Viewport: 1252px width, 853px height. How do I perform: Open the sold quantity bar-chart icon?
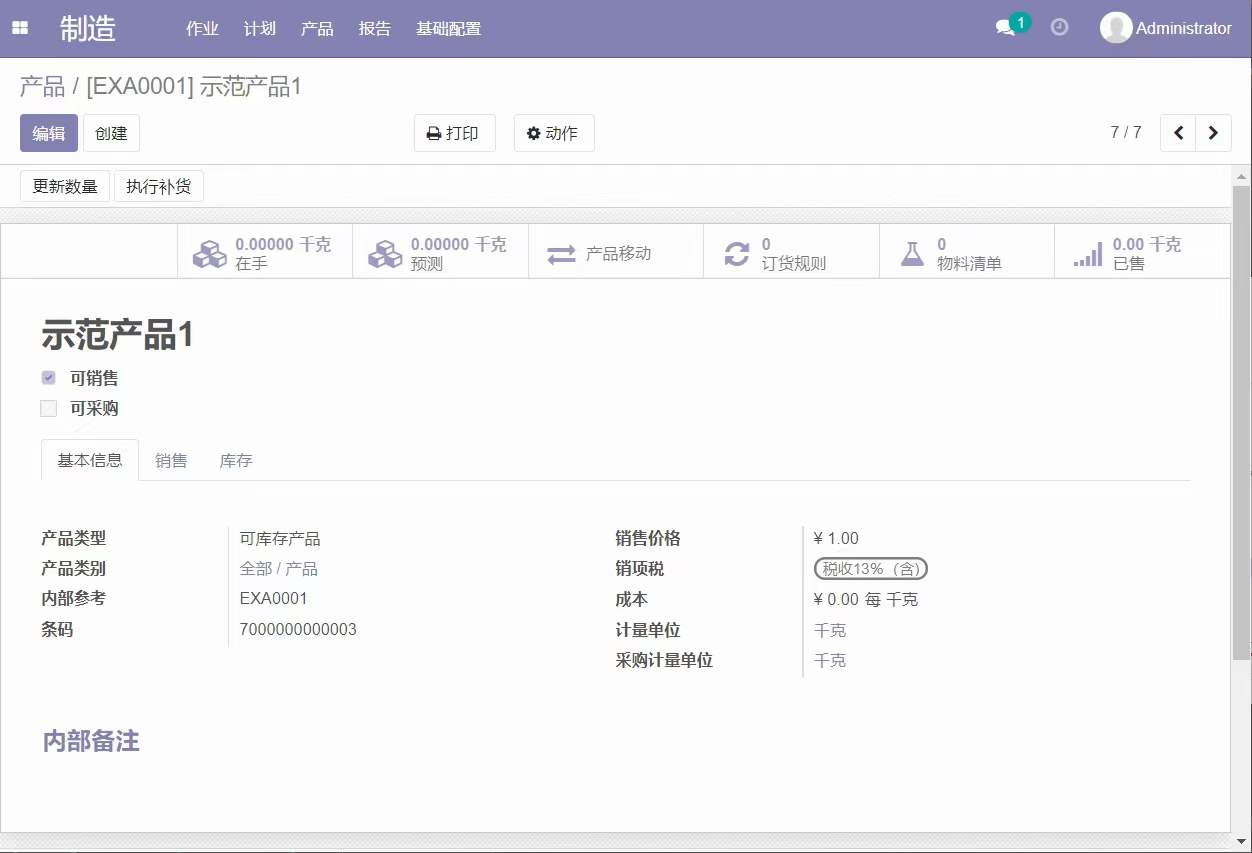coord(1088,254)
